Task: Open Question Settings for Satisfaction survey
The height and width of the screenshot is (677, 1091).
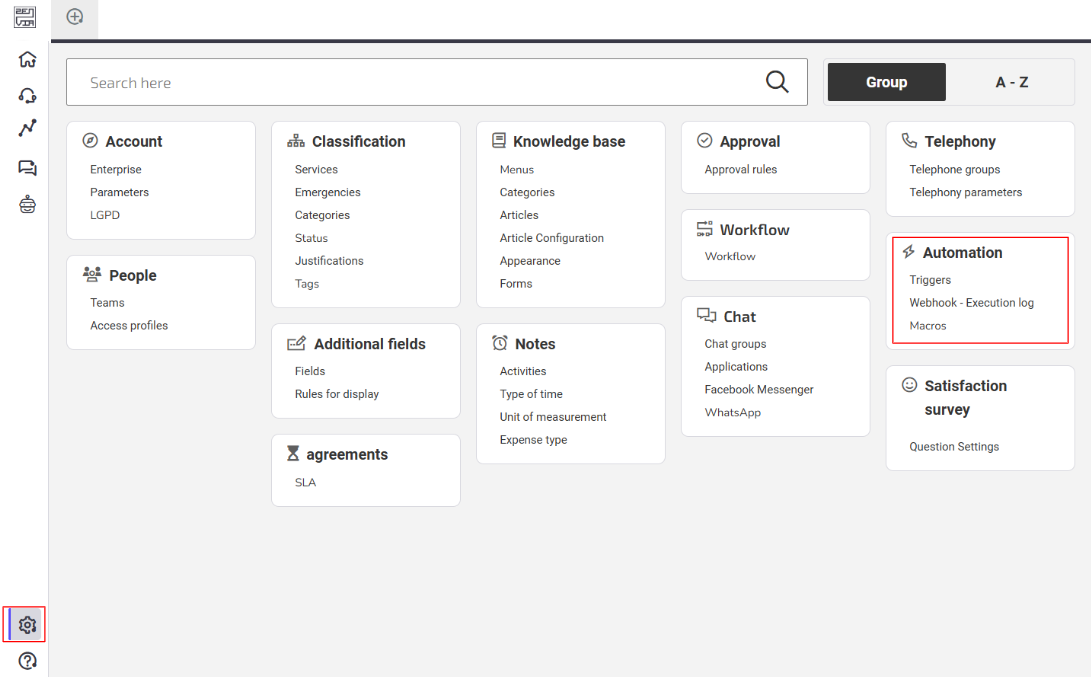Action: [954, 447]
